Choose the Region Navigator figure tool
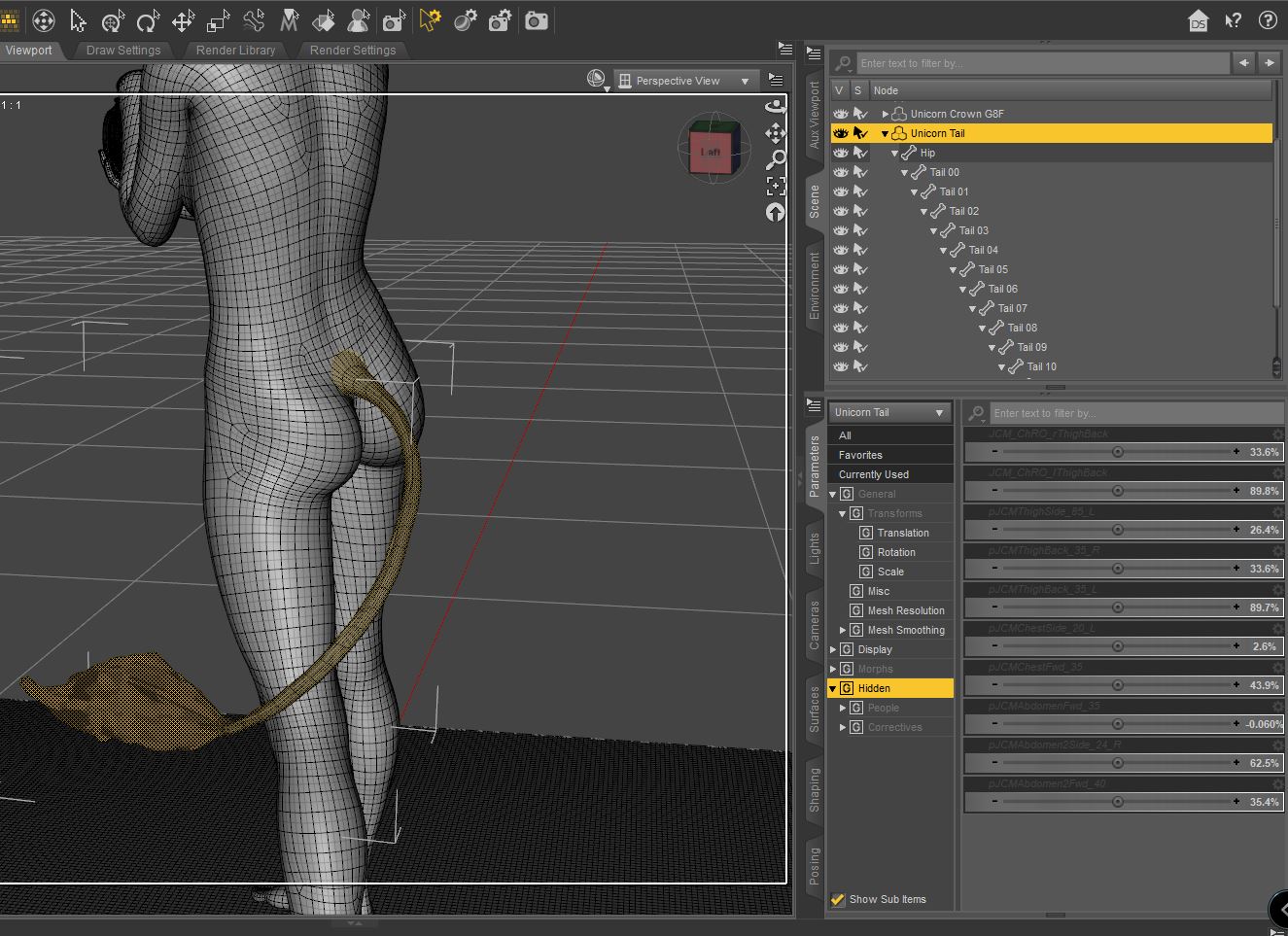 click(x=359, y=20)
